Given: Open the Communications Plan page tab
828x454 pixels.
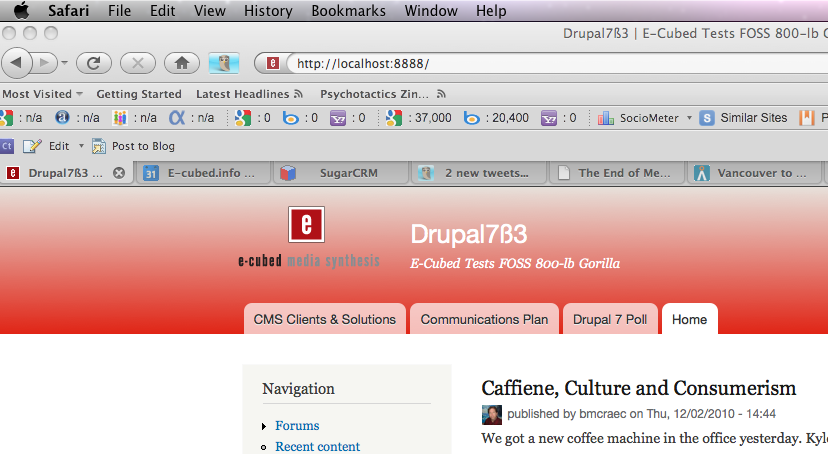Looking at the screenshot, I should click(x=484, y=319).
